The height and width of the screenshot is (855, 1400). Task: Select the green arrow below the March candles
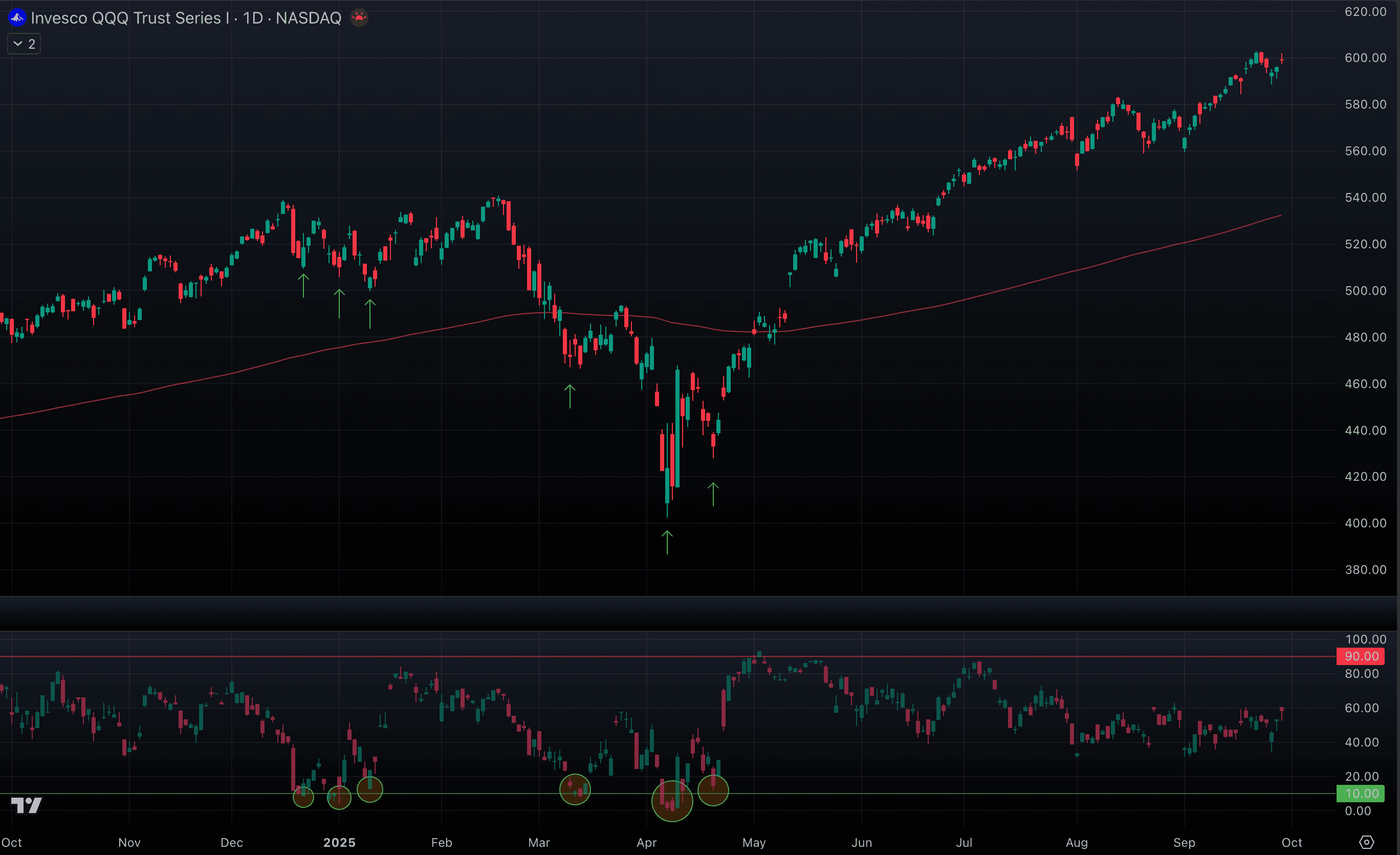[570, 396]
